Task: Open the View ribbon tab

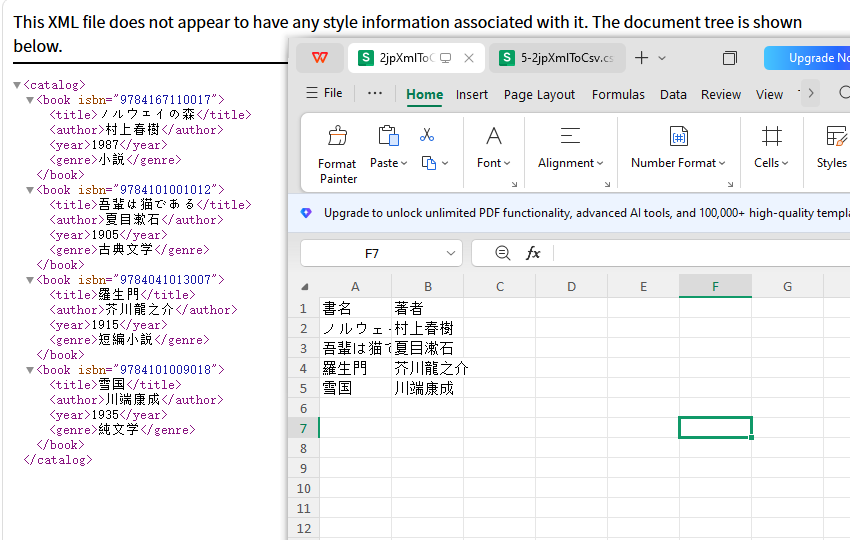Action: pyautogui.click(x=769, y=94)
